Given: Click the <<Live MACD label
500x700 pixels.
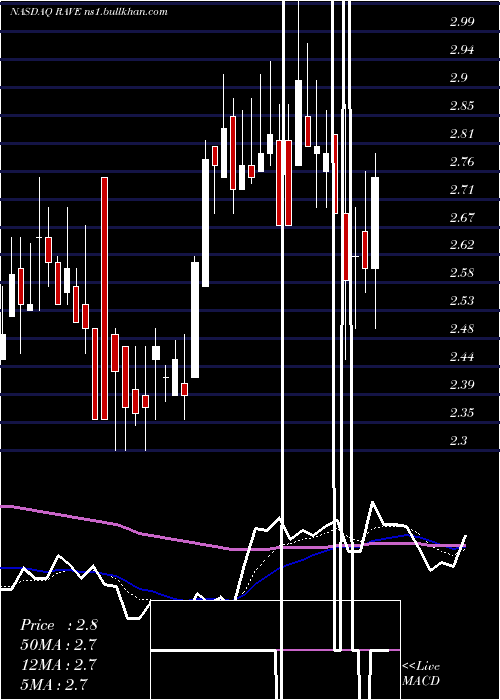Looking at the screenshot, I should tap(421, 673).
